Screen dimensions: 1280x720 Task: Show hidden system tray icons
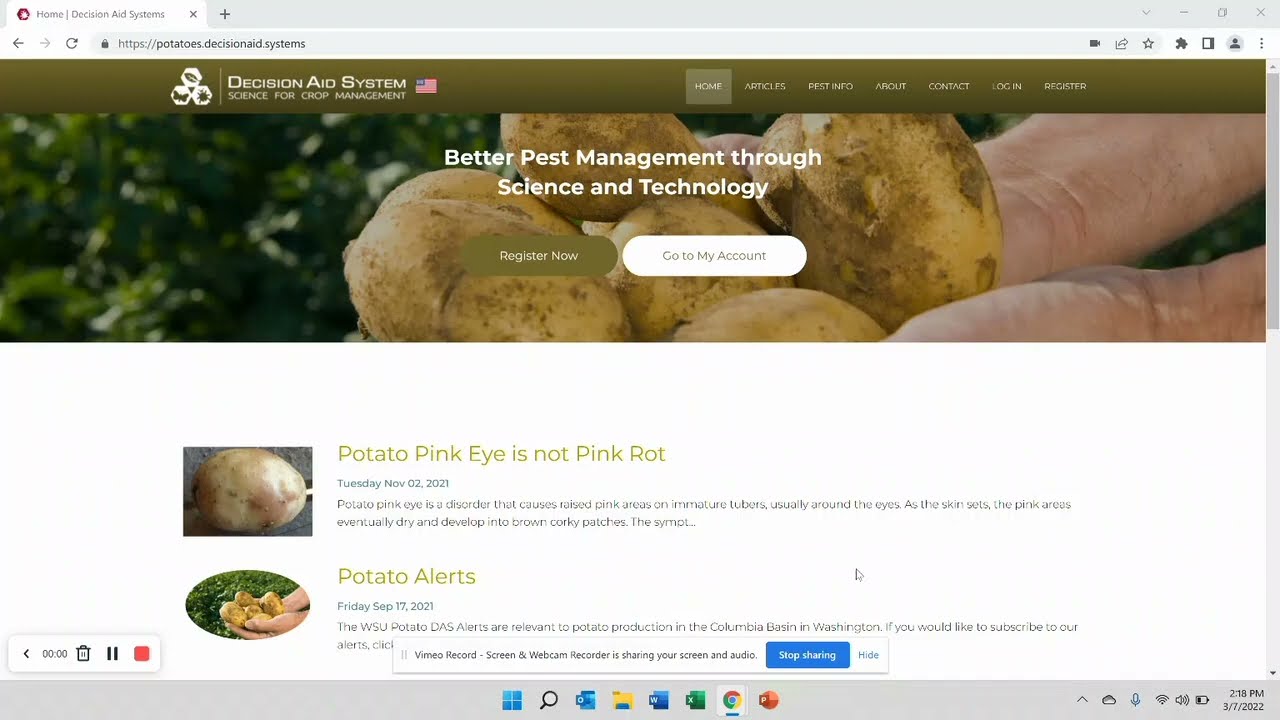click(x=1082, y=700)
